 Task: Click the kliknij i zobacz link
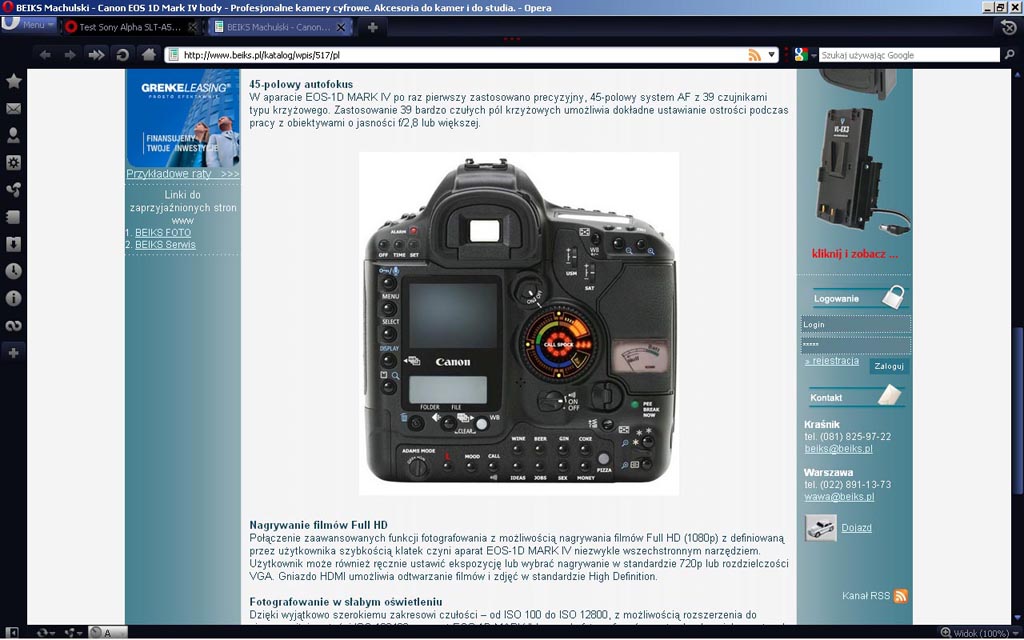855,254
